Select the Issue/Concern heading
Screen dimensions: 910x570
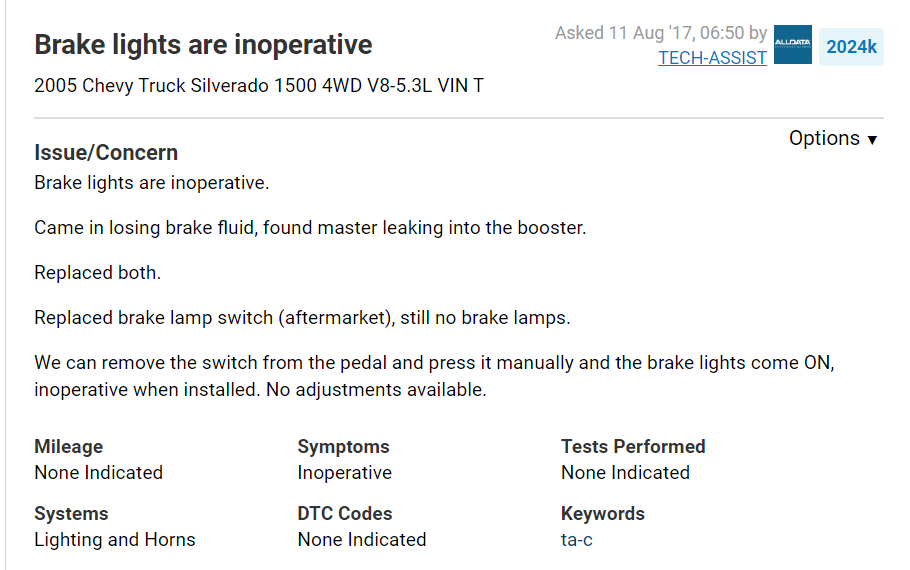106,153
